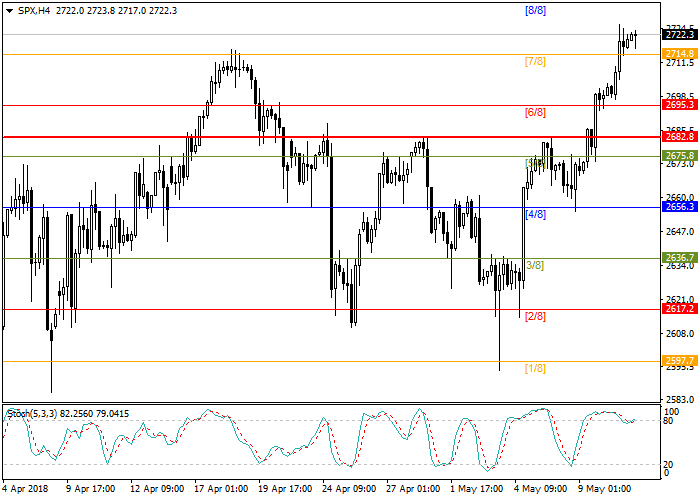The image size is (700, 500).
Task: Select the [7/8] Murrey level label
Action: 536,62
